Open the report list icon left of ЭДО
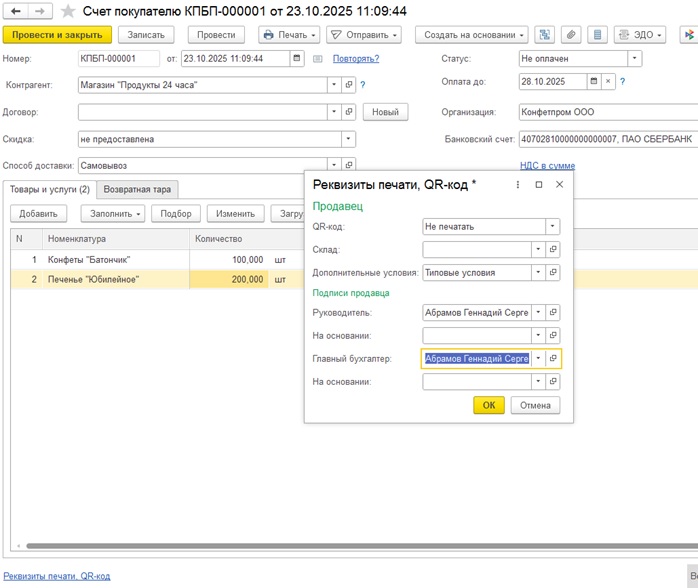Viewport: 698px width, 588px height. (x=597, y=35)
